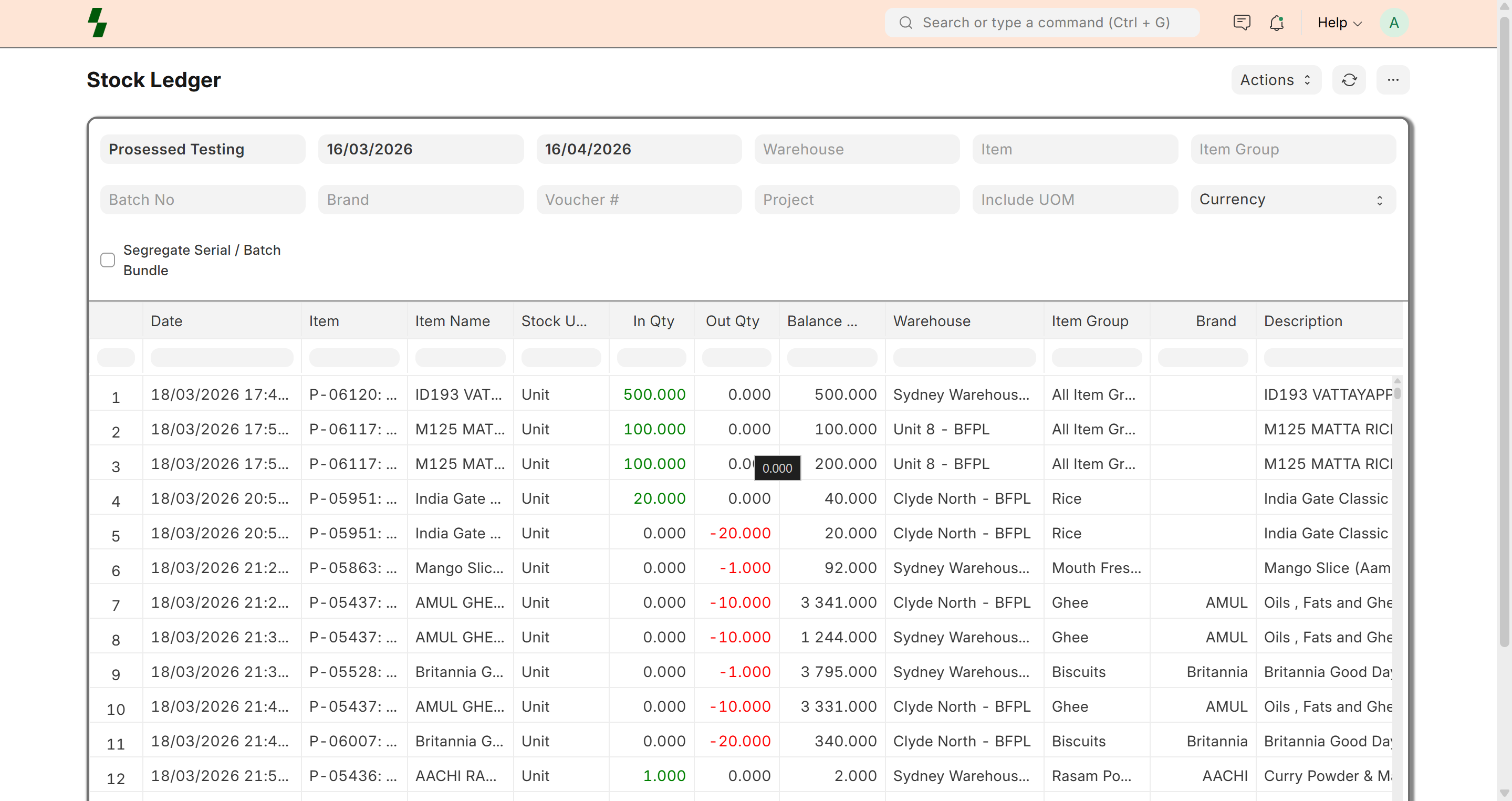The width and height of the screenshot is (1512, 801).
Task: Enable Segregate Serial / Batch Bundle
Action: pos(108,260)
